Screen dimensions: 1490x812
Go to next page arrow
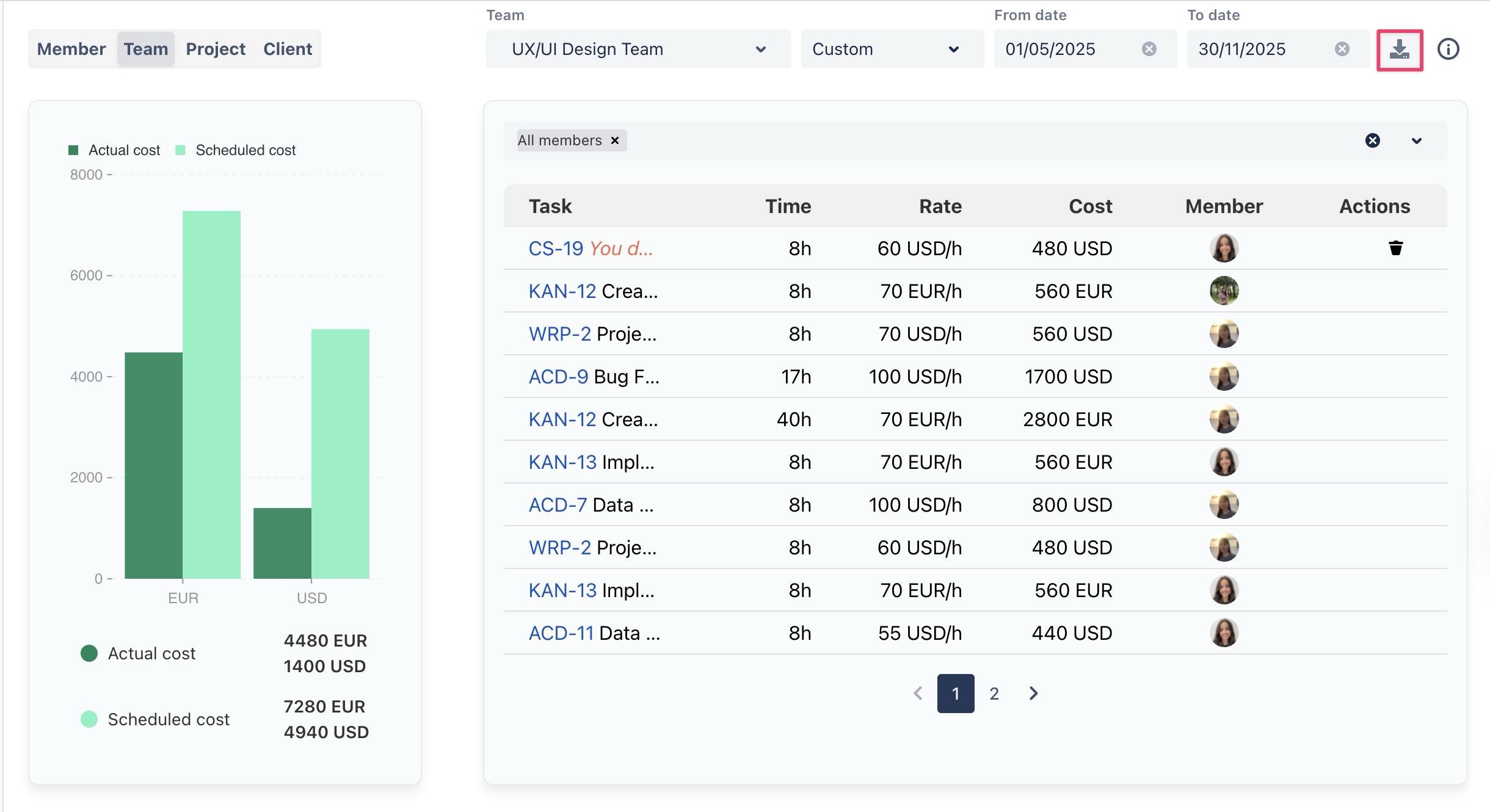pyautogui.click(x=1033, y=694)
